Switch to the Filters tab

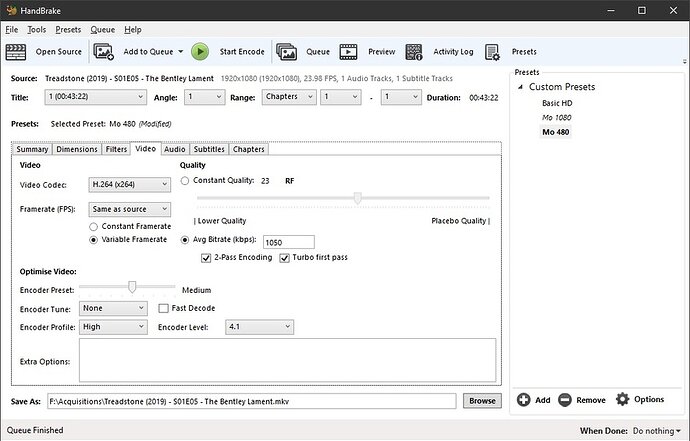click(x=116, y=149)
